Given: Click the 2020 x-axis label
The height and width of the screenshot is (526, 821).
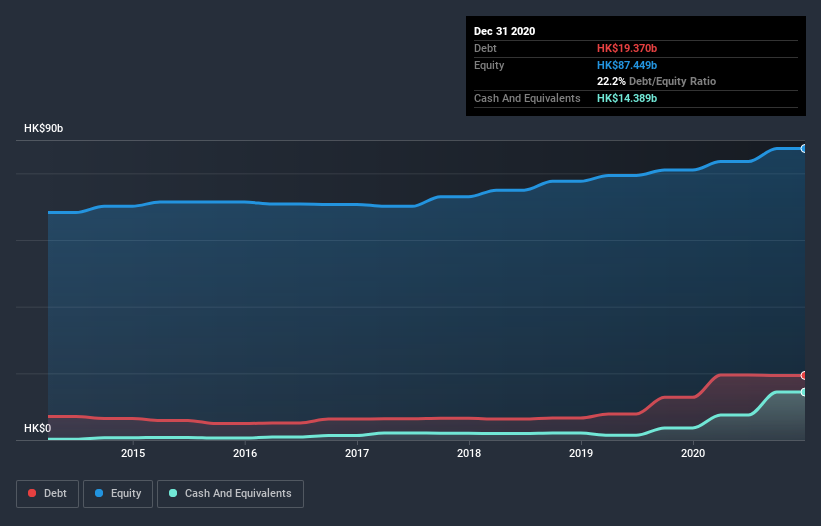Looking at the screenshot, I should 693,453.
